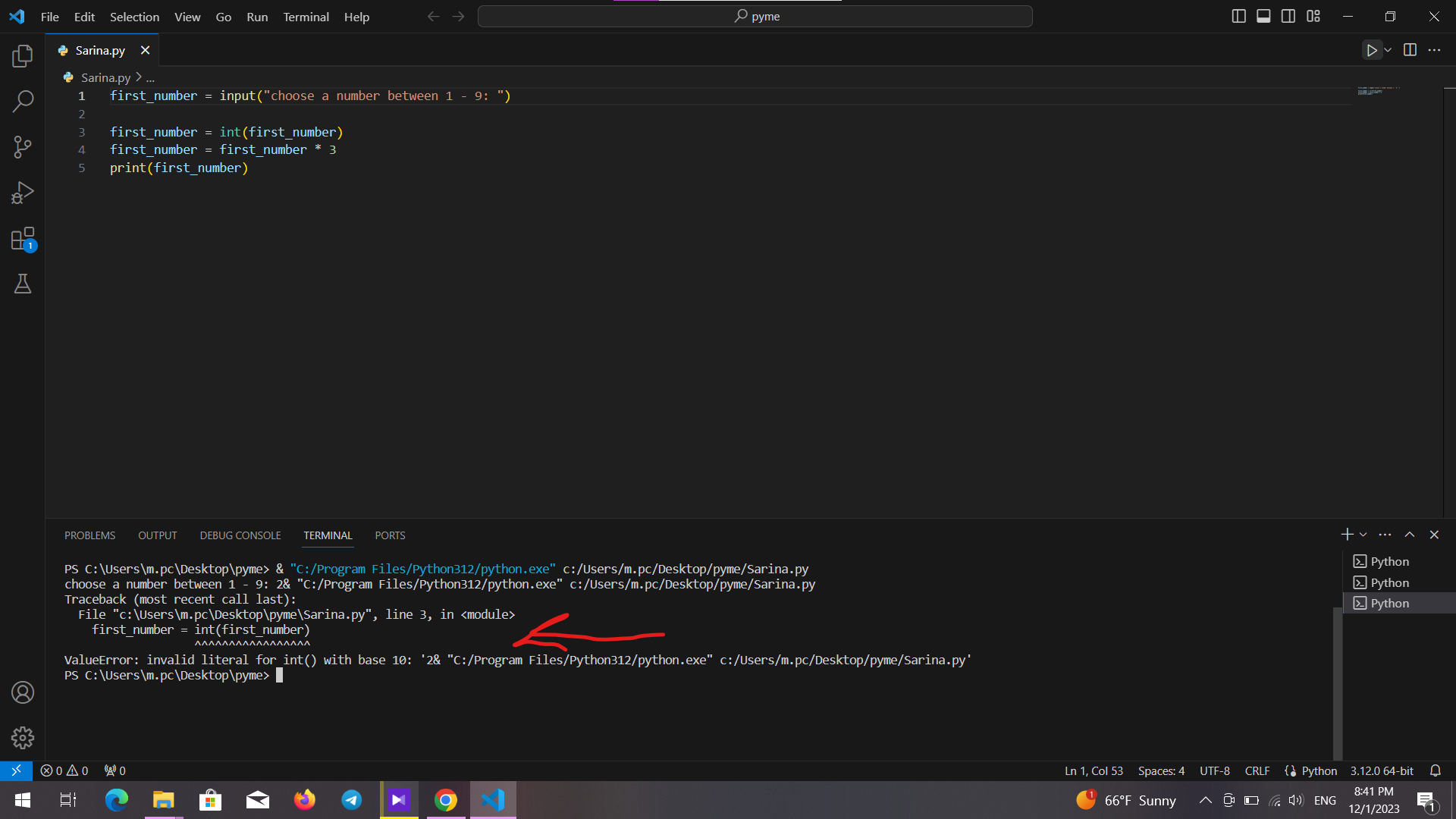The image size is (1456, 819).
Task: Open the Terminal menu
Action: pos(306,17)
